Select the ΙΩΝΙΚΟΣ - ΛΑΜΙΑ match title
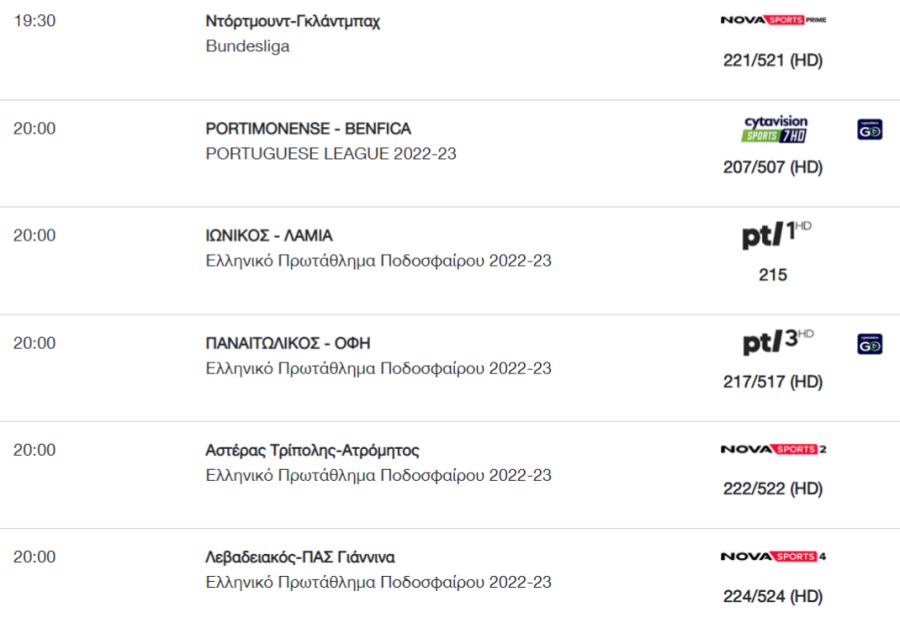Screen dimensions: 900x618 (269, 236)
